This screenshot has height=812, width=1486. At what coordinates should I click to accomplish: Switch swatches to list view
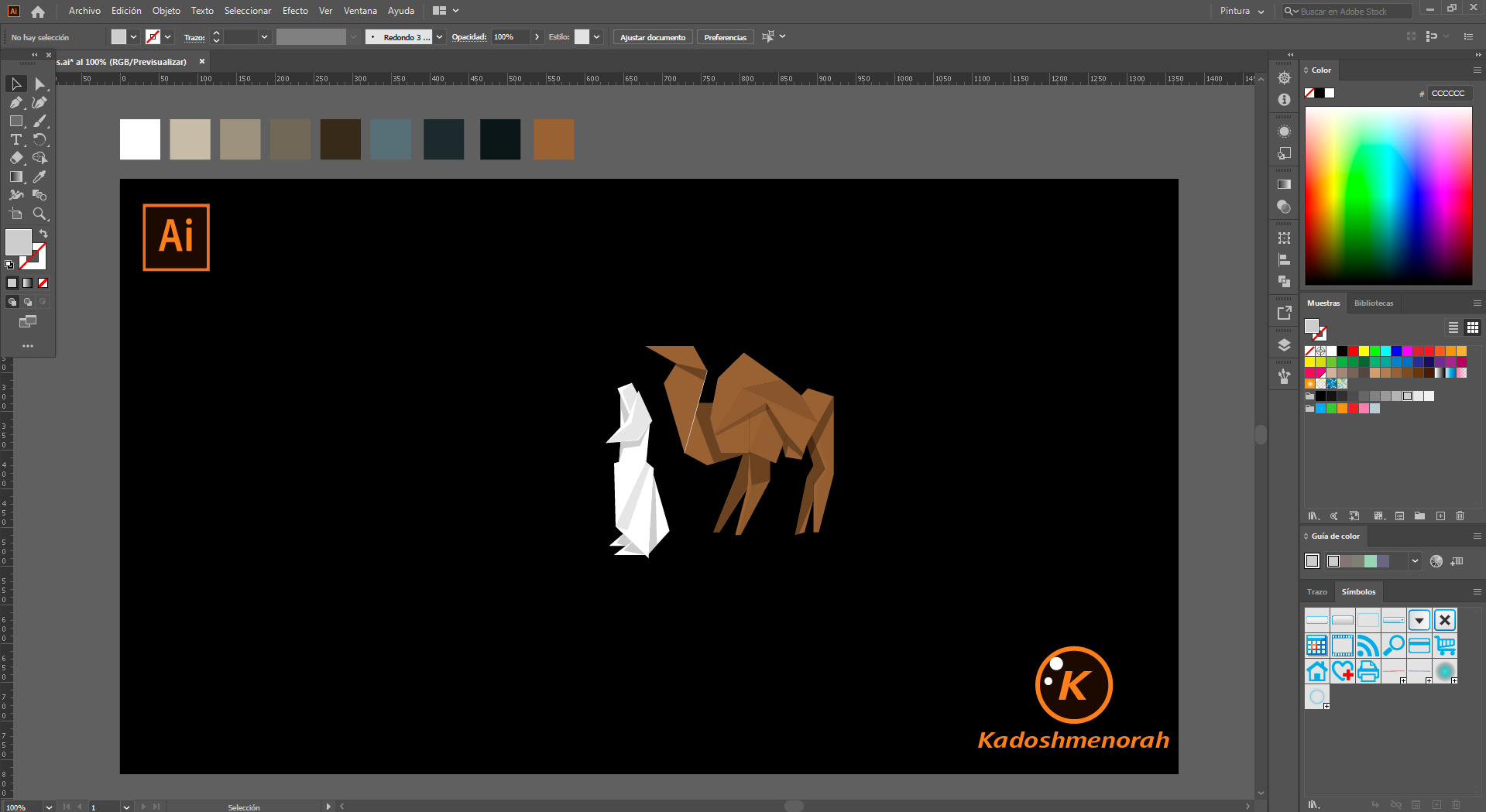(1453, 327)
